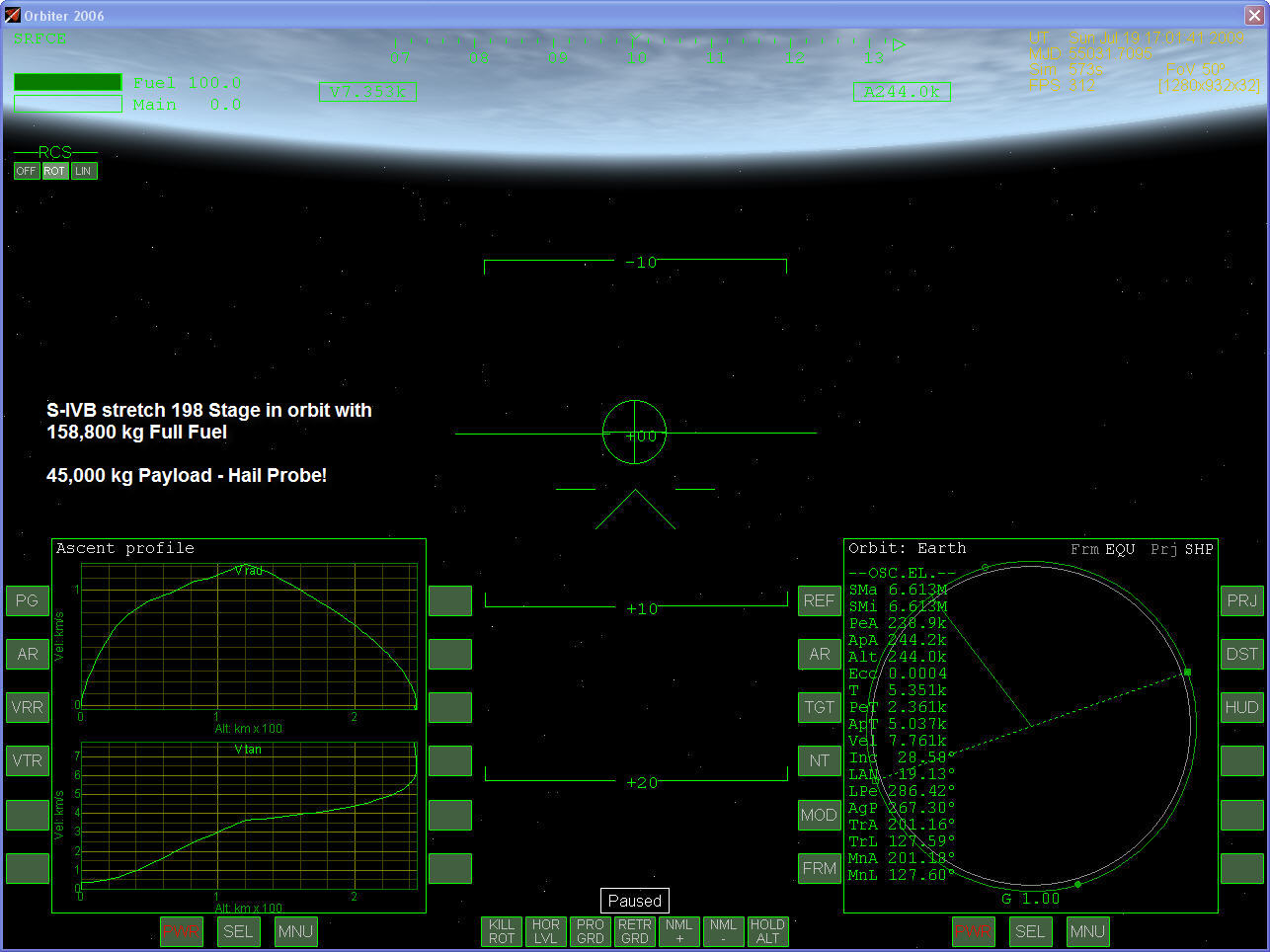Click the Main engine thrust bar
1270x952 pixels.
click(68, 104)
